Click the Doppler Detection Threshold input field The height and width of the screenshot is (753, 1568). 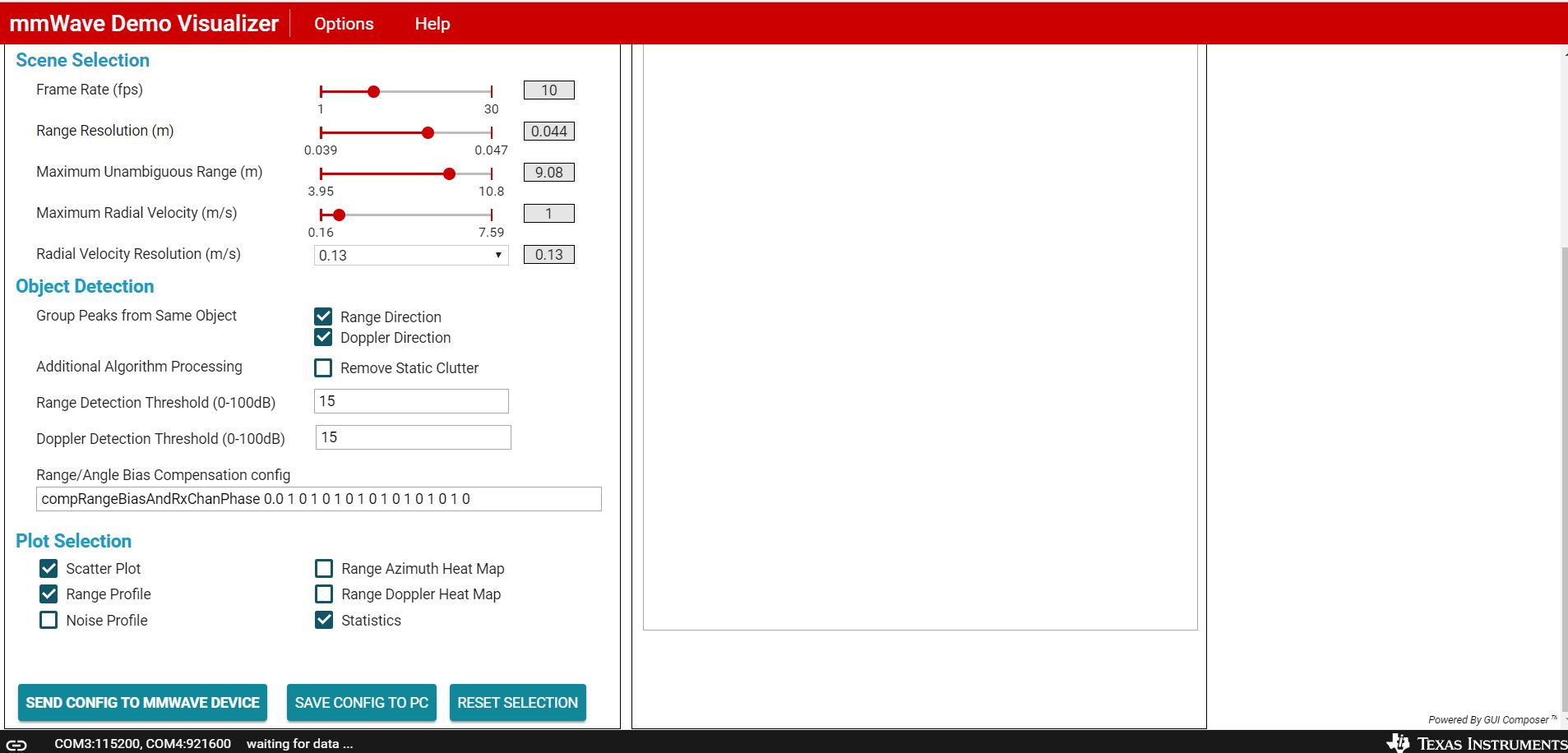(414, 437)
